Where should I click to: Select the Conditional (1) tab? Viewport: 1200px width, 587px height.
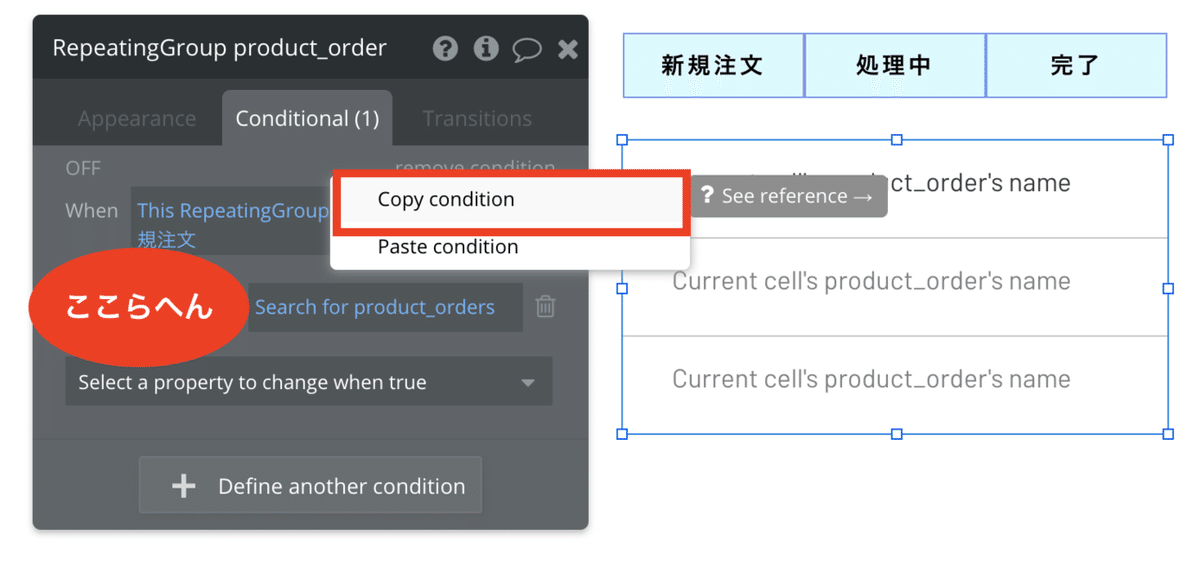(307, 118)
